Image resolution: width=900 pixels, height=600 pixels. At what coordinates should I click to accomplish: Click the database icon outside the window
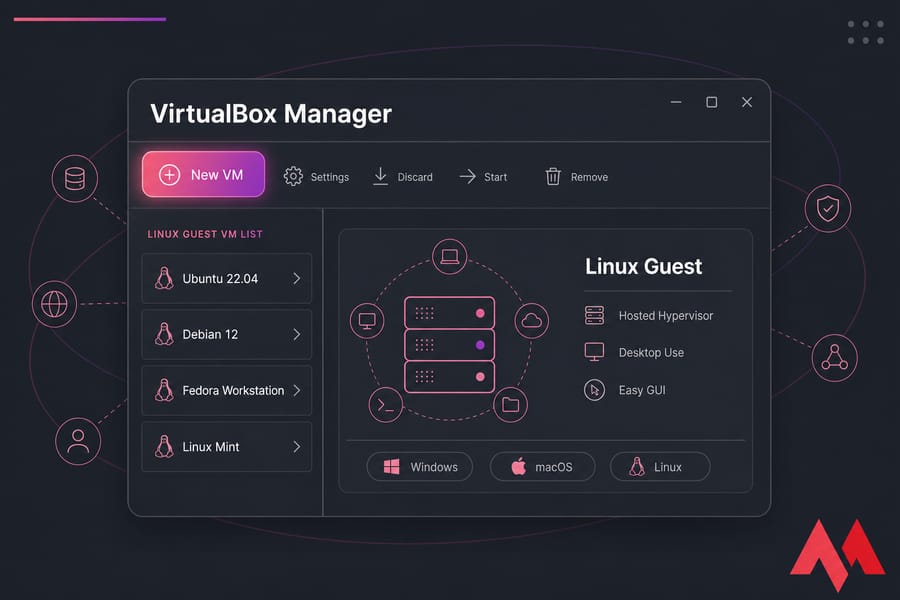tap(75, 179)
